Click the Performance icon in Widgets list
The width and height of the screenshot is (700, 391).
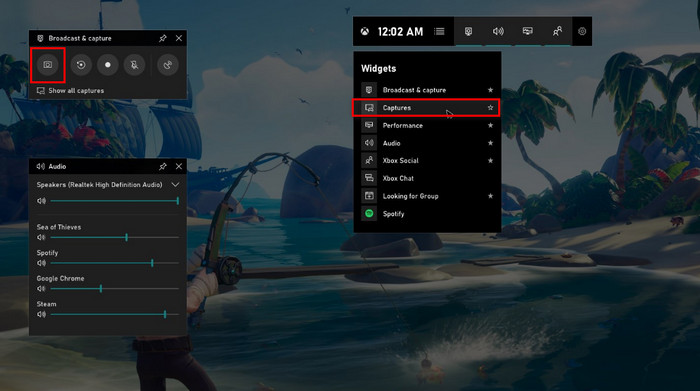pyautogui.click(x=369, y=125)
